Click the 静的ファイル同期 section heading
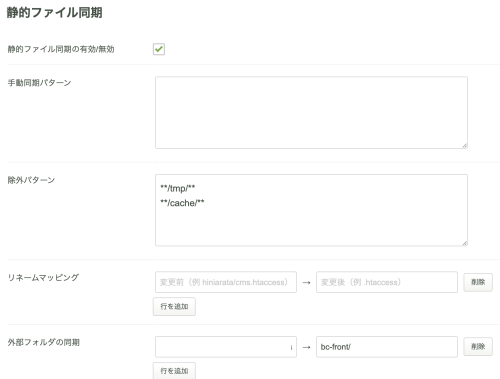500x379 pixels. (54, 12)
